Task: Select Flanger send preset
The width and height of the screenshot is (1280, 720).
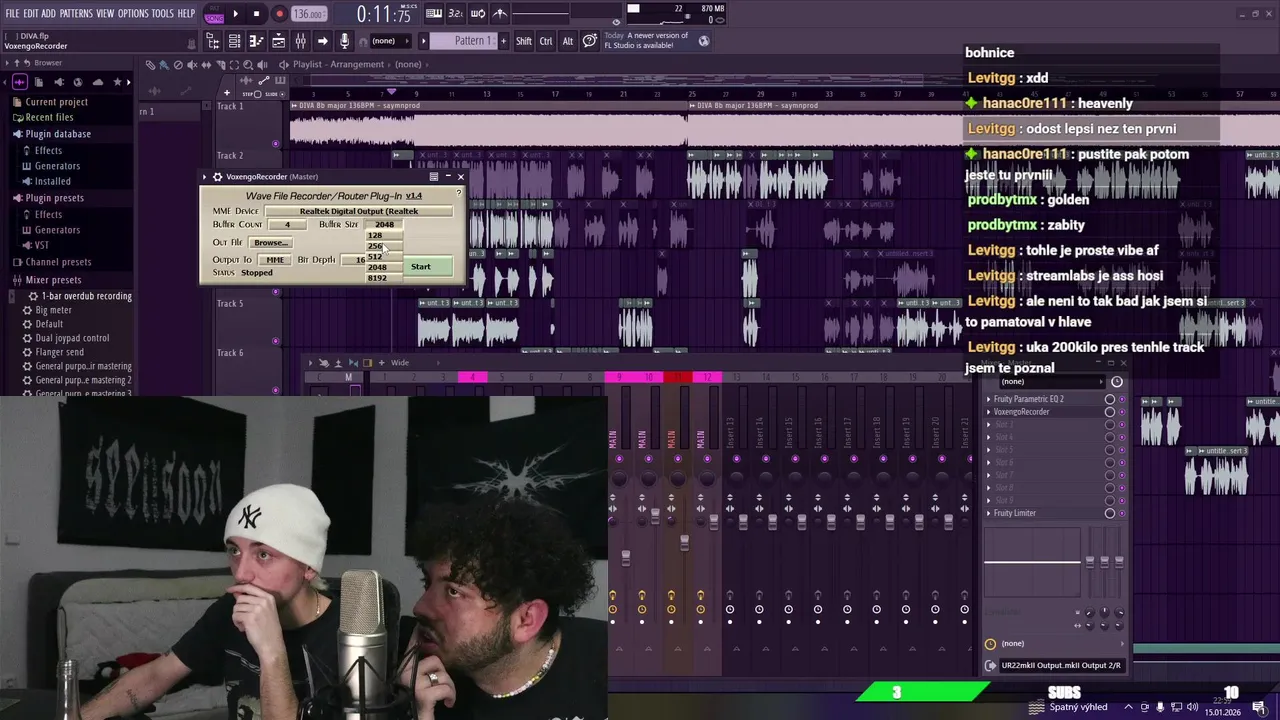Action: click(x=59, y=352)
